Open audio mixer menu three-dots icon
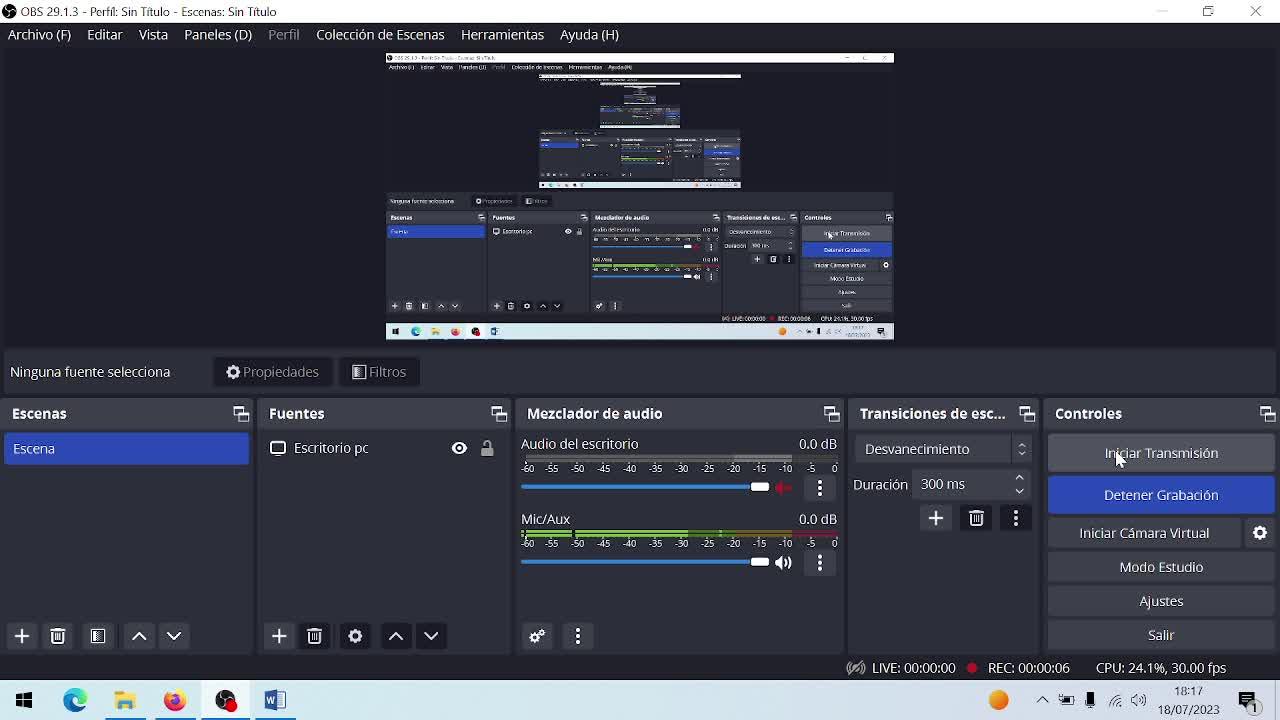 [x=578, y=636]
